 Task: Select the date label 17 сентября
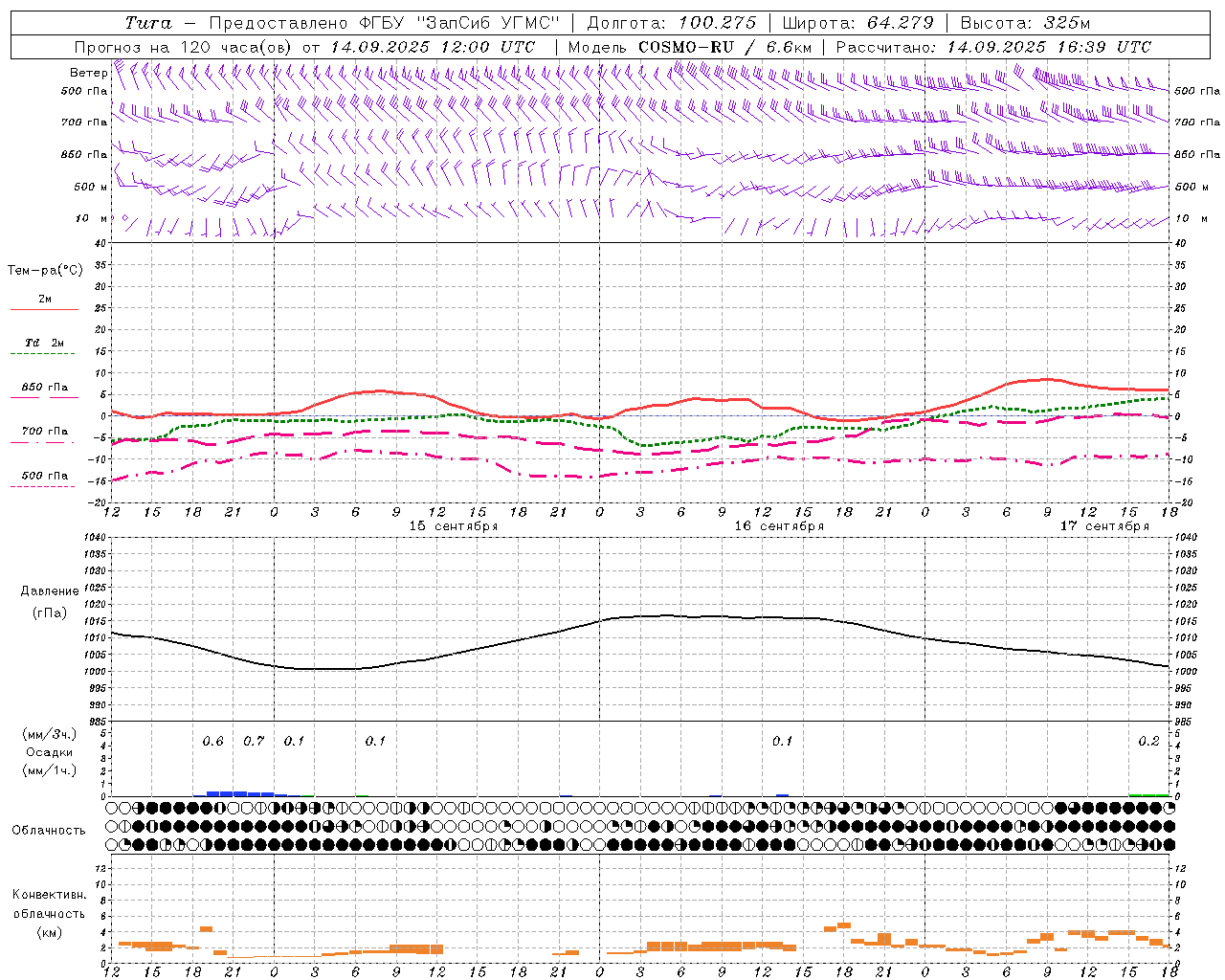tap(1104, 526)
